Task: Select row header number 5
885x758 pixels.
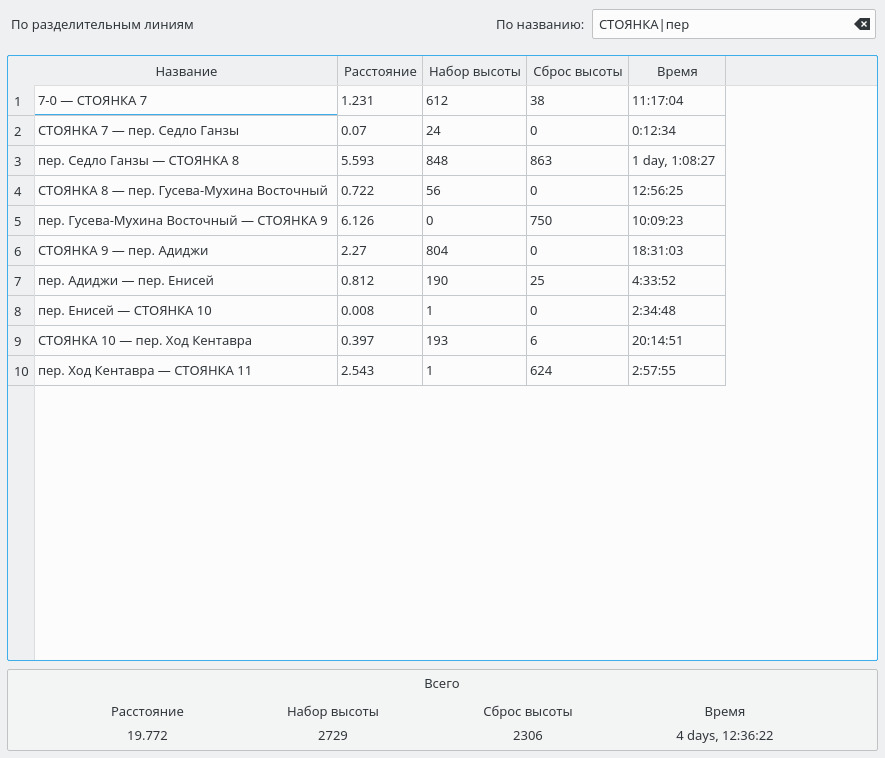Action: [20, 221]
